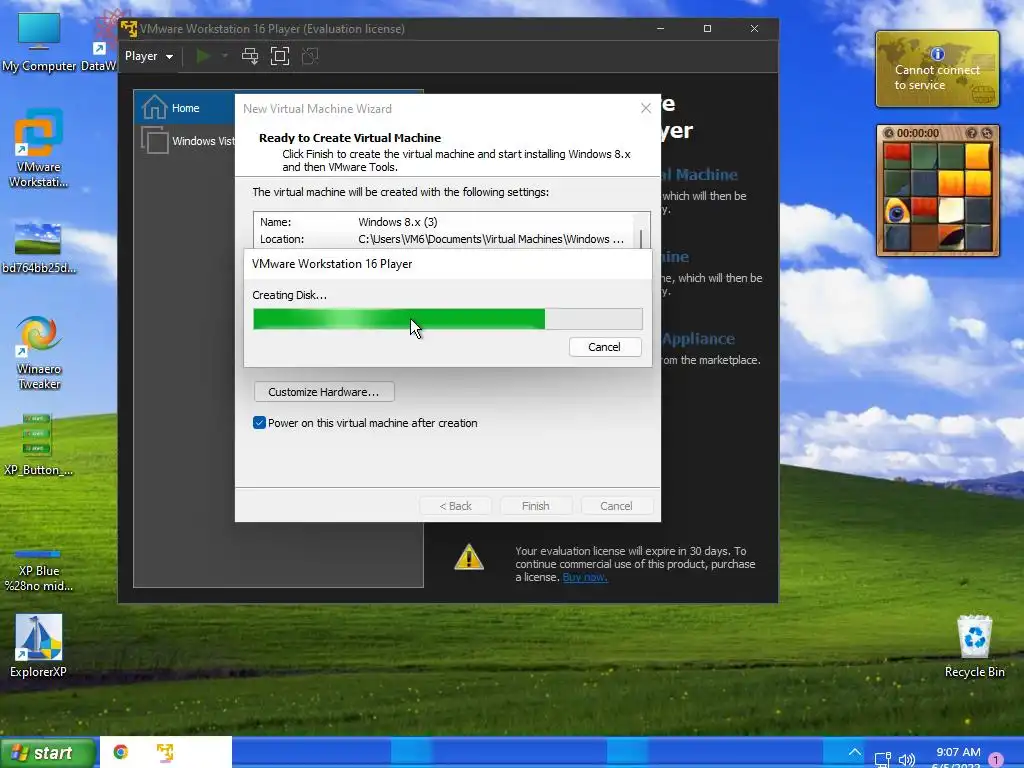The width and height of the screenshot is (1024, 768).
Task: Click the Windows 8.x (3) name value
Action: tap(398, 222)
